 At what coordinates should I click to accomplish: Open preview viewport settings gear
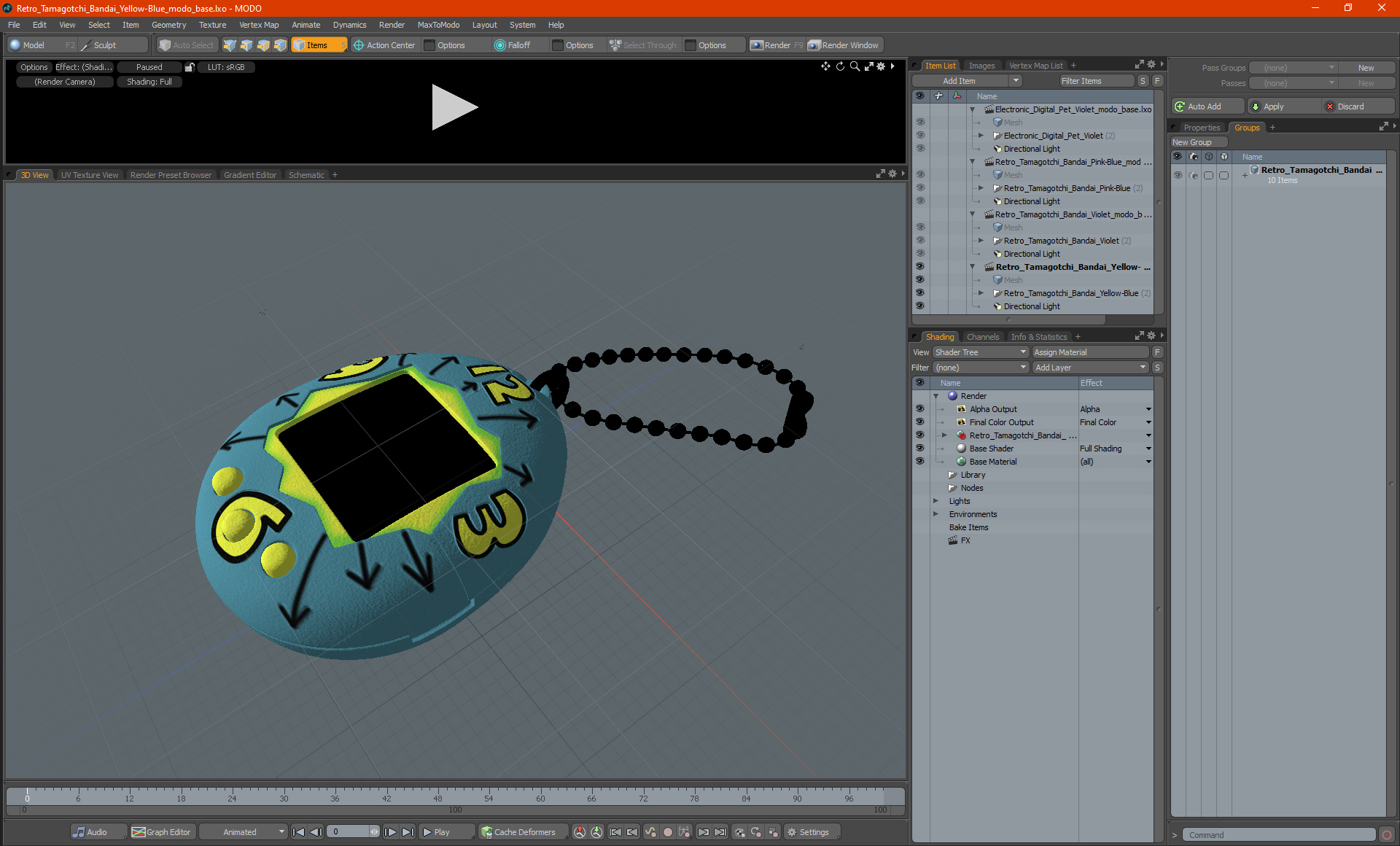pyautogui.click(x=881, y=66)
